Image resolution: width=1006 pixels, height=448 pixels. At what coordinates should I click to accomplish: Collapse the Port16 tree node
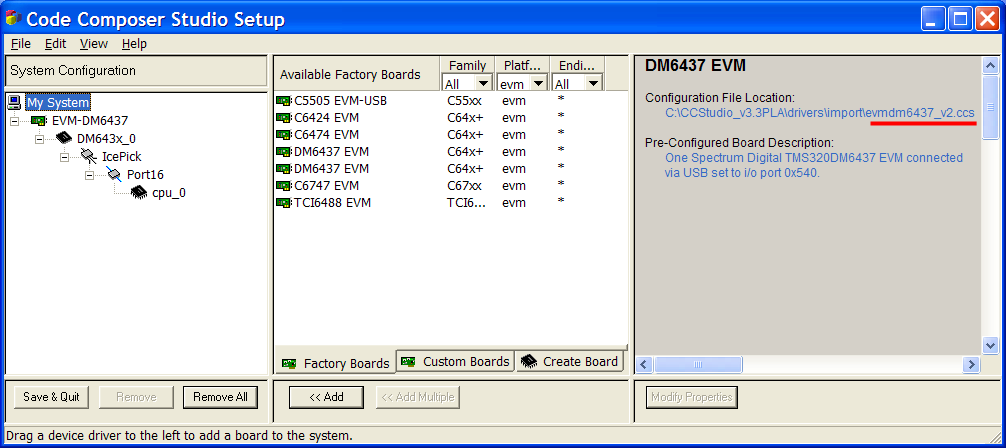[90, 175]
